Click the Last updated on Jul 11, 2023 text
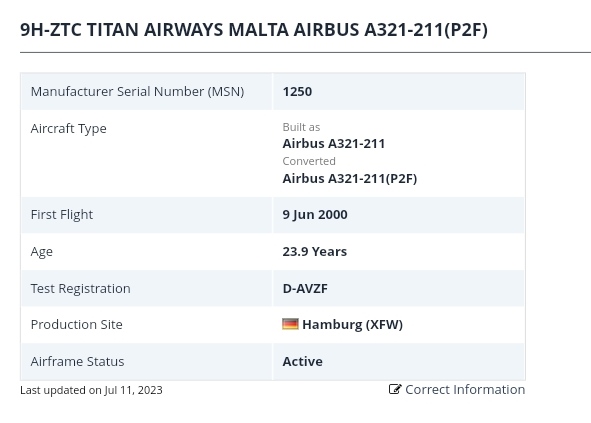The height and width of the screenshot is (423, 591). pos(91,390)
